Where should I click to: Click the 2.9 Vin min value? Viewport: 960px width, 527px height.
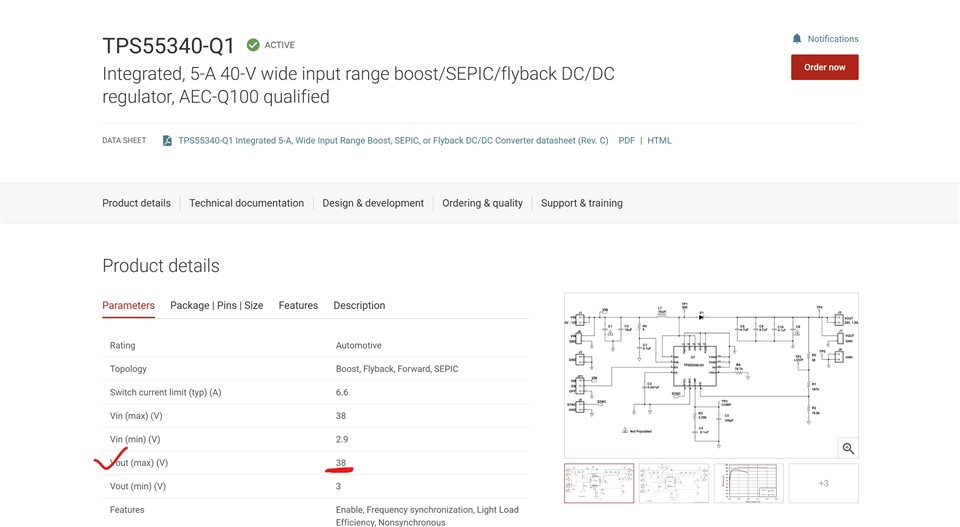342,439
